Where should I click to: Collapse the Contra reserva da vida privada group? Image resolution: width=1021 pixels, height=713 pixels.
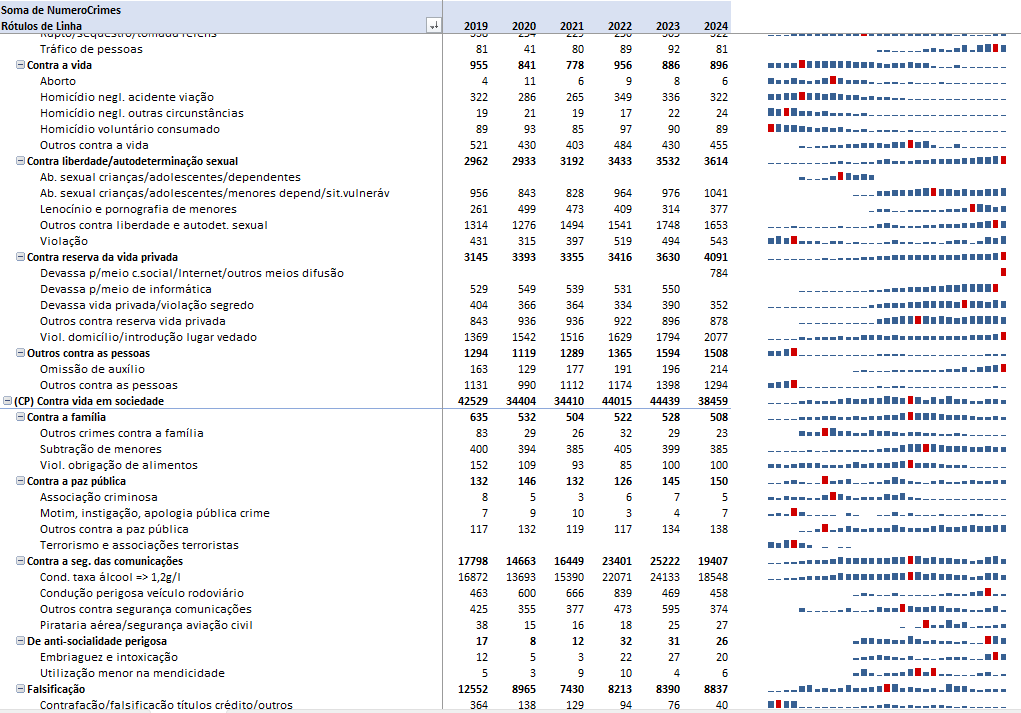click(20, 257)
